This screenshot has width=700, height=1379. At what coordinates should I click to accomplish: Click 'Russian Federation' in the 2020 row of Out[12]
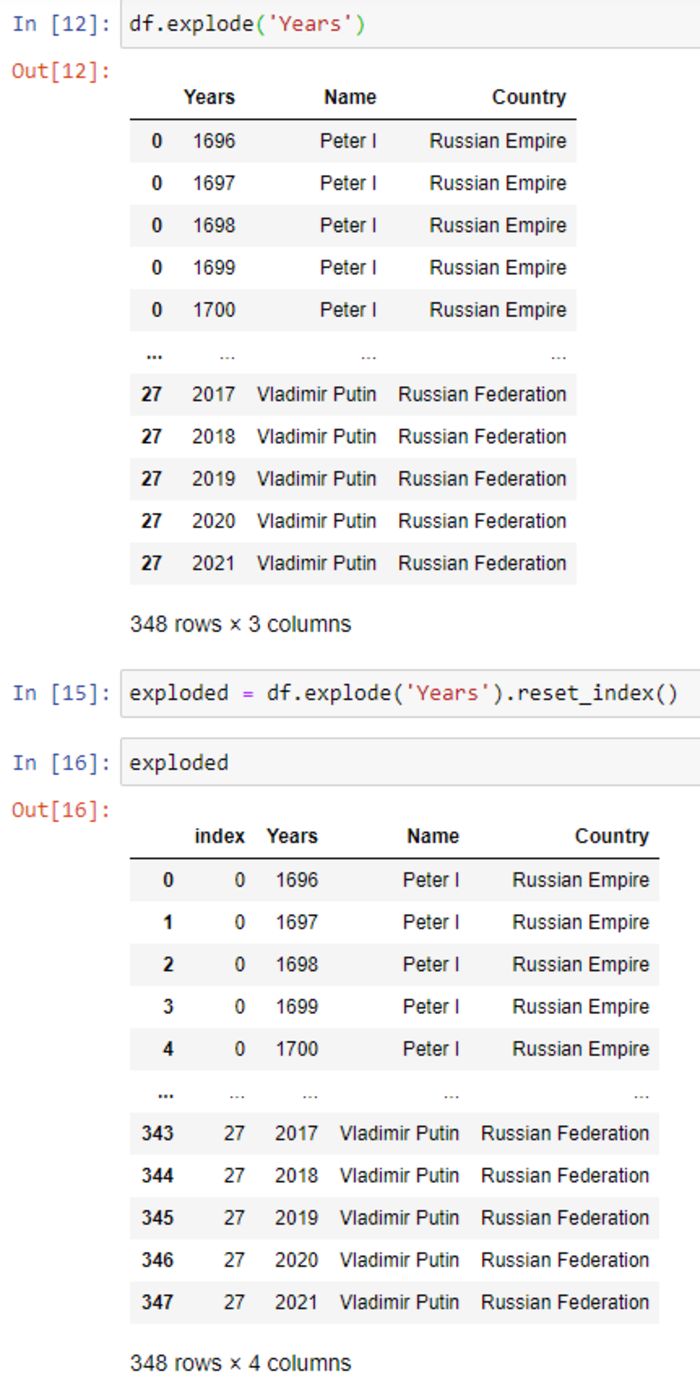(482, 521)
